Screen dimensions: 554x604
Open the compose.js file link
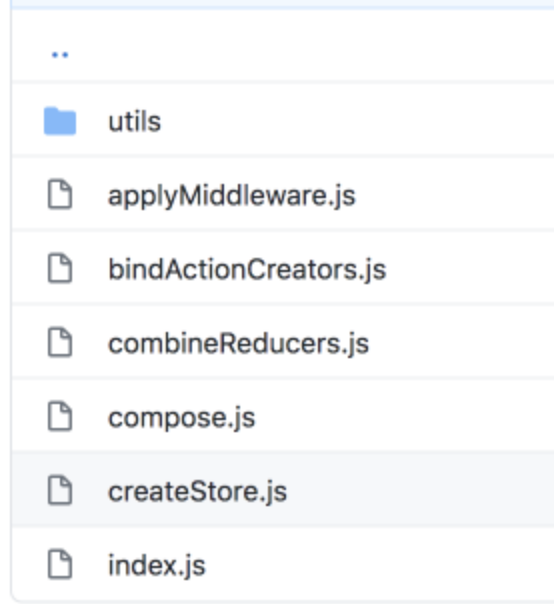[181, 418]
